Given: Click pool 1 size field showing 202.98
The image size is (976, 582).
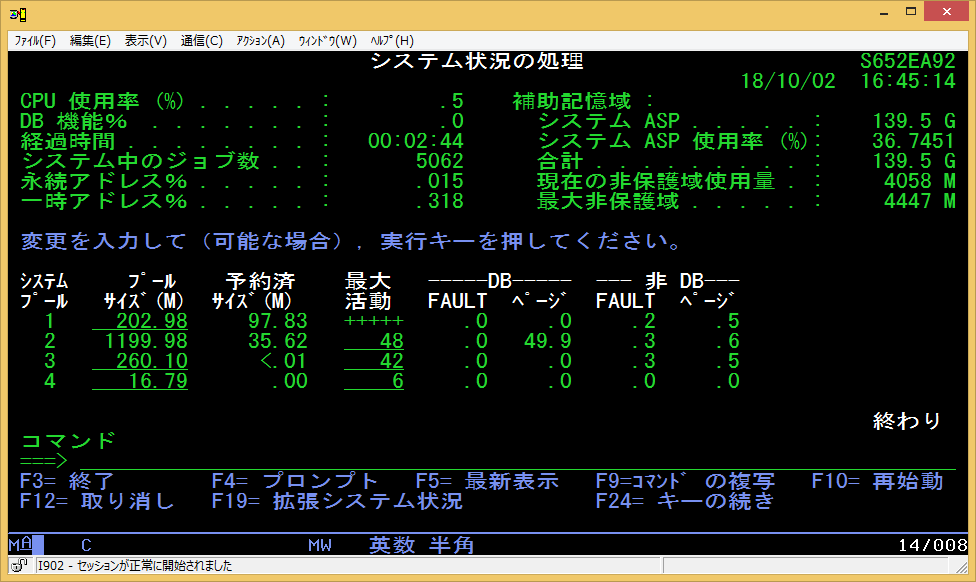Looking at the screenshot, I should [140, 321].
